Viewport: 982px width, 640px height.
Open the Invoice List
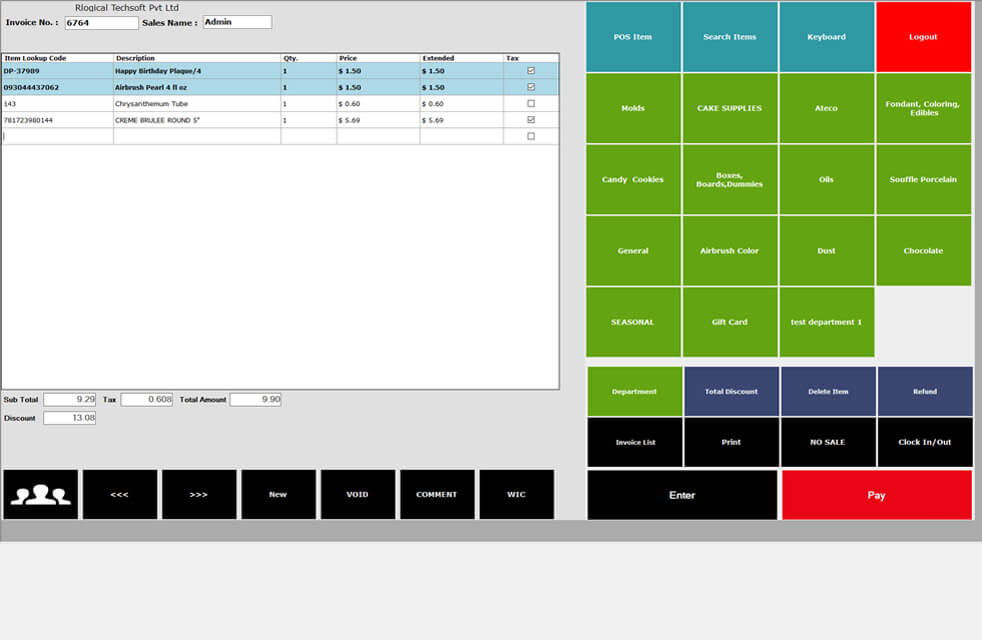(634, 442)
